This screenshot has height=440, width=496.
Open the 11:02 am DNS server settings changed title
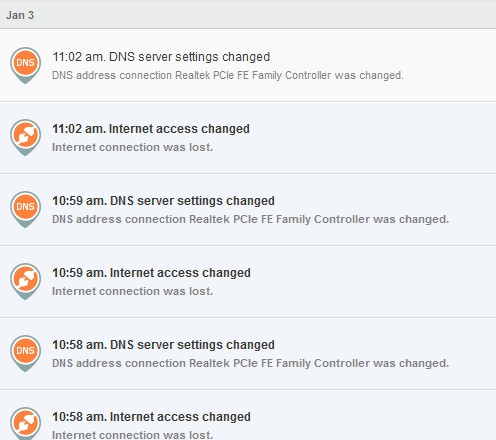pos(161,57)
